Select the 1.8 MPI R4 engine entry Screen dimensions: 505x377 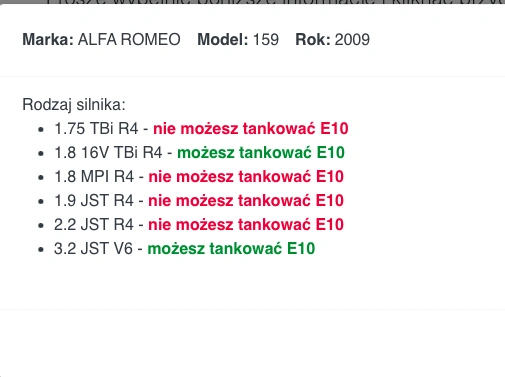(94, 177)
